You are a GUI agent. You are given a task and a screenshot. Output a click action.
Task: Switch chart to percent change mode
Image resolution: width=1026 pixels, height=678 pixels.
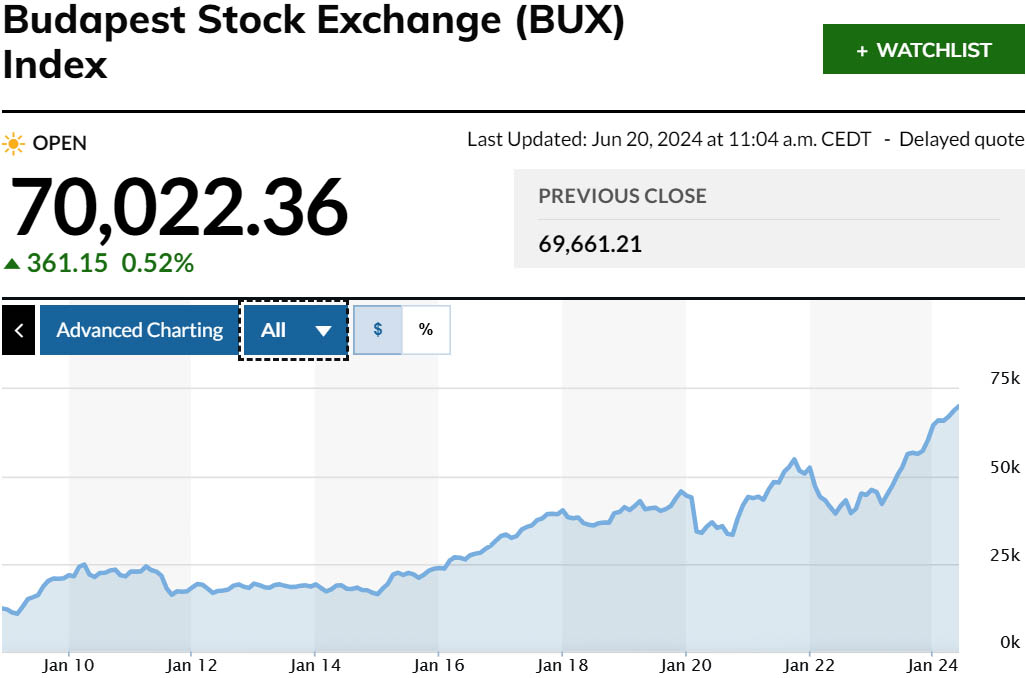(x=426, y=330)
